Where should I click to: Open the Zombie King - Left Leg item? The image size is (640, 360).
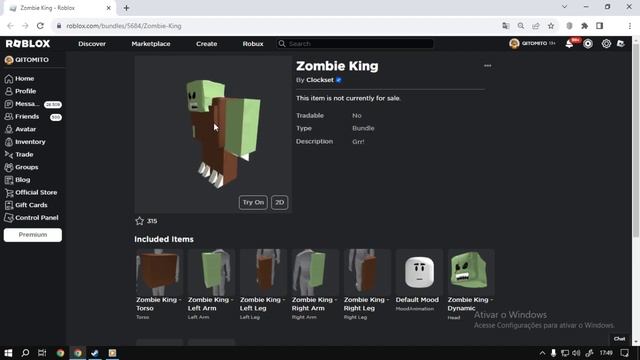click(263, 284)
